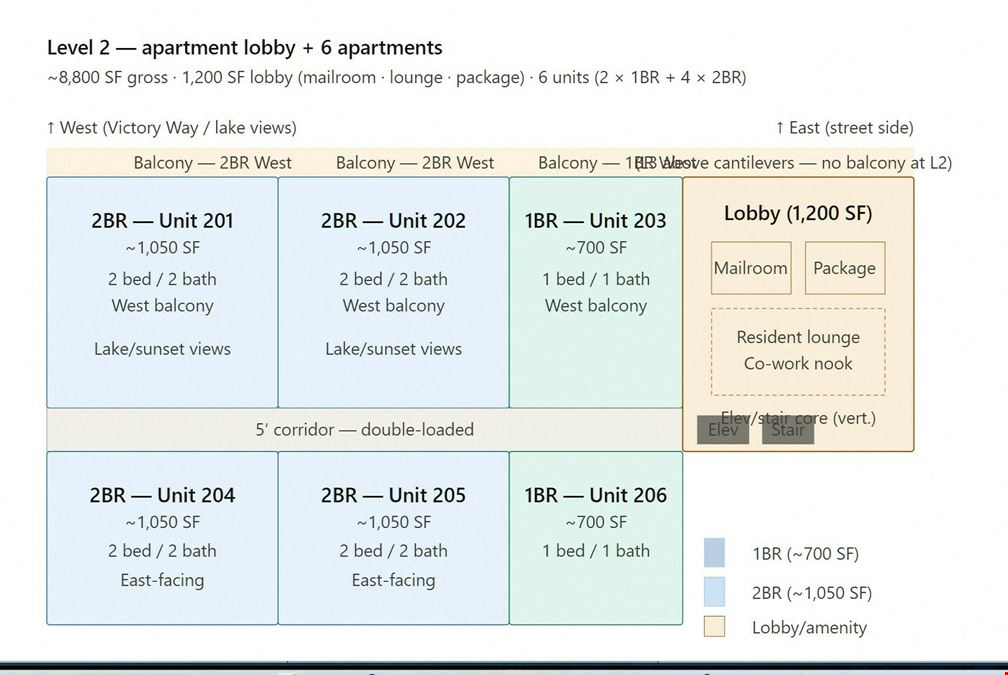Select the Elev box in the core
Image resolution: width=1008 pixels, height=675 pixels.
[723, 429]
